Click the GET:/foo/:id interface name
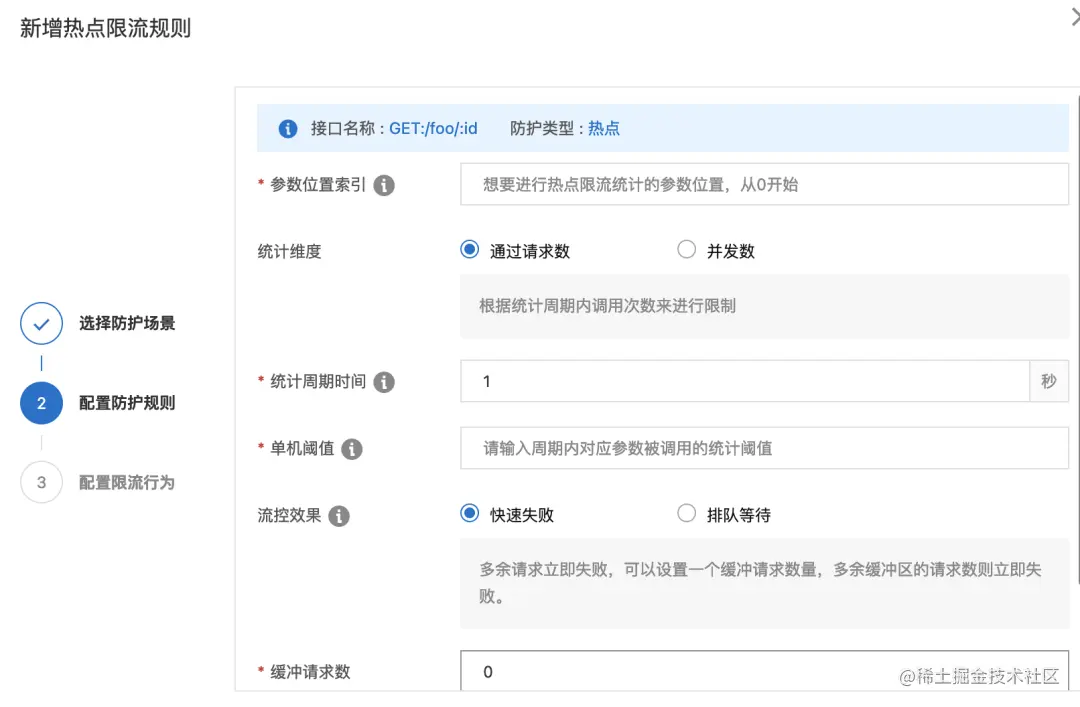1080x707 pixels. click(433, 128)
